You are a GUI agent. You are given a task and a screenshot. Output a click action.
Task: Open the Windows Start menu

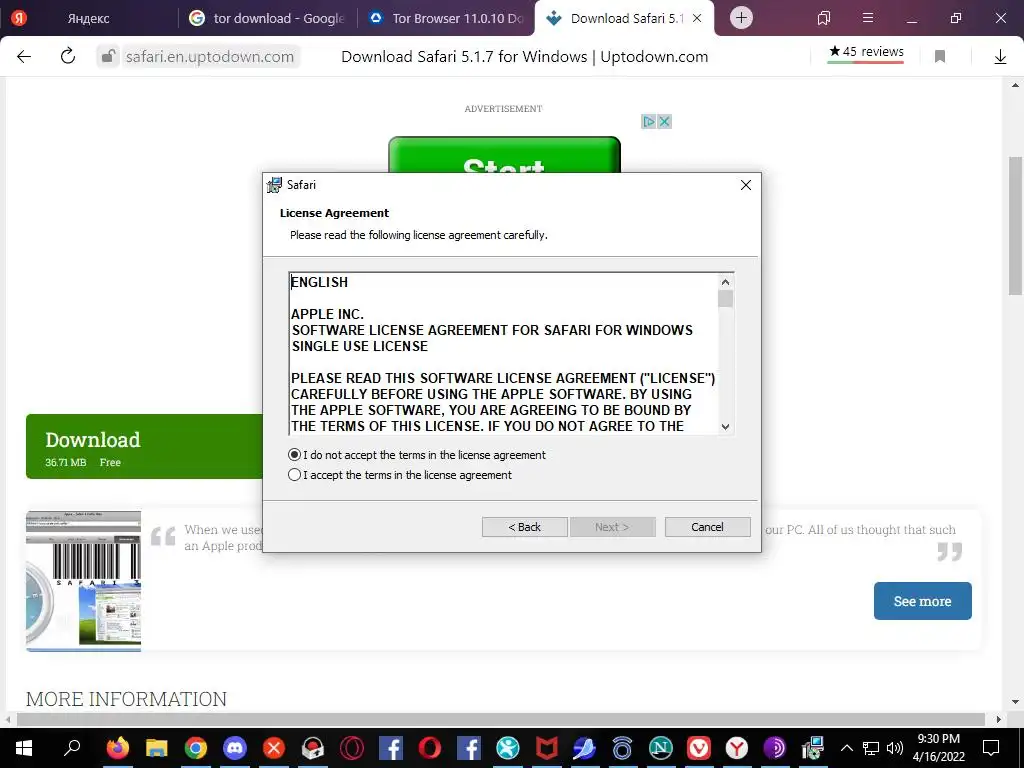(x=24, y=747)
